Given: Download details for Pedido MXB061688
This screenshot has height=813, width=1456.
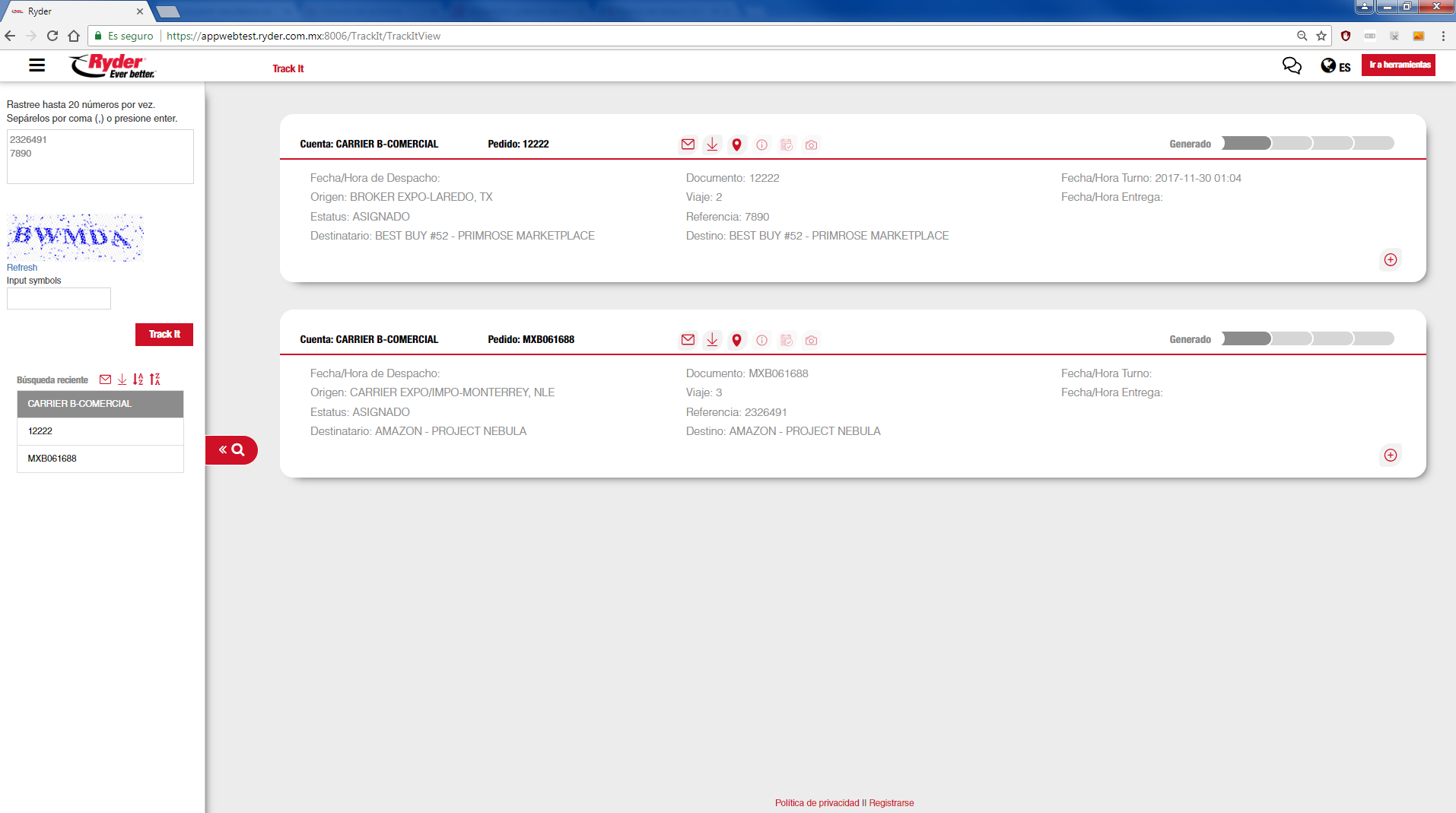Looking at the screenshot, I should [x=712, y=340].
